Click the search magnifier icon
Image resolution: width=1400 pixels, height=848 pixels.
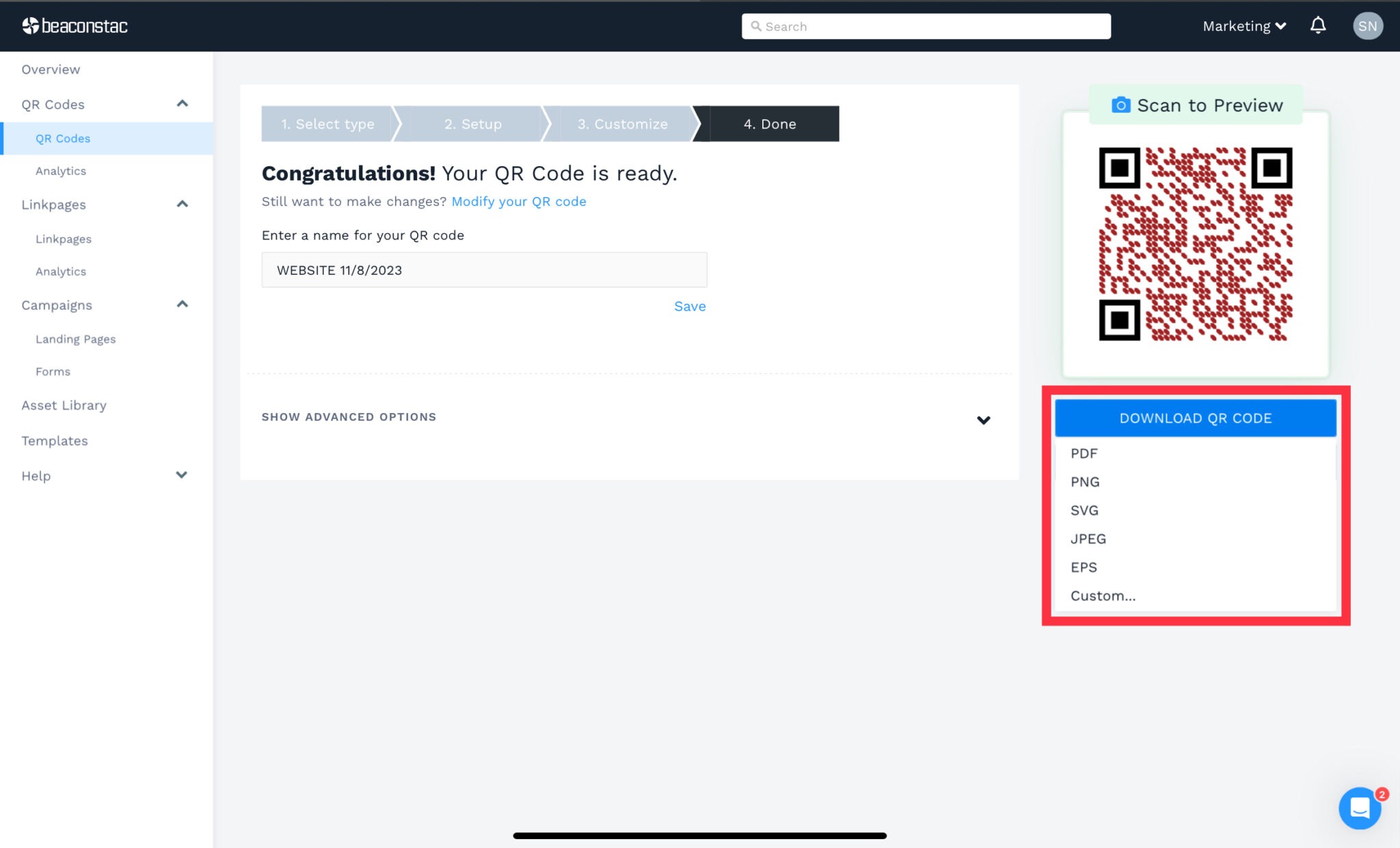click(x=757, y=26)
